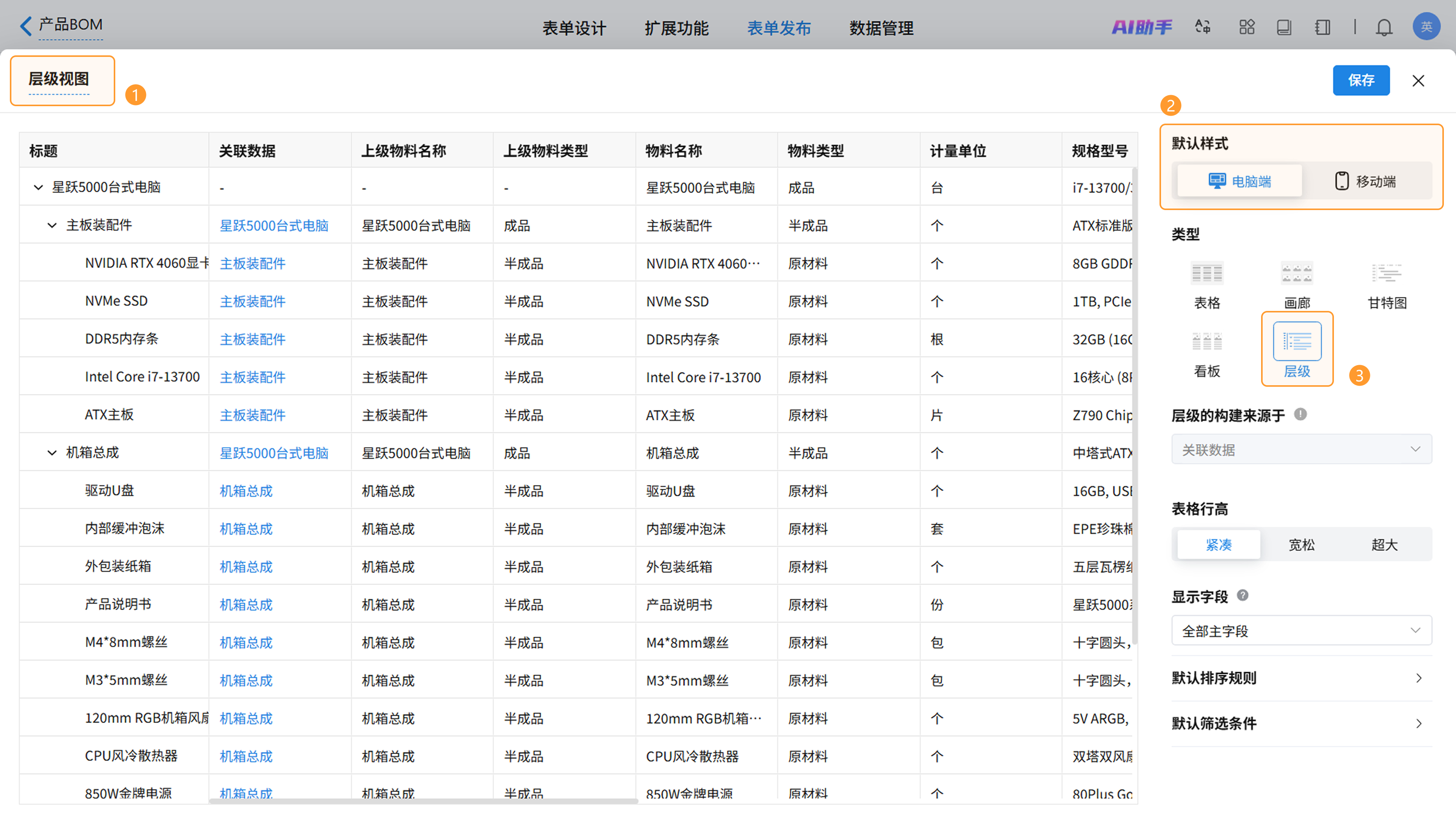Open the apps grid icon

coord(1246,27)
